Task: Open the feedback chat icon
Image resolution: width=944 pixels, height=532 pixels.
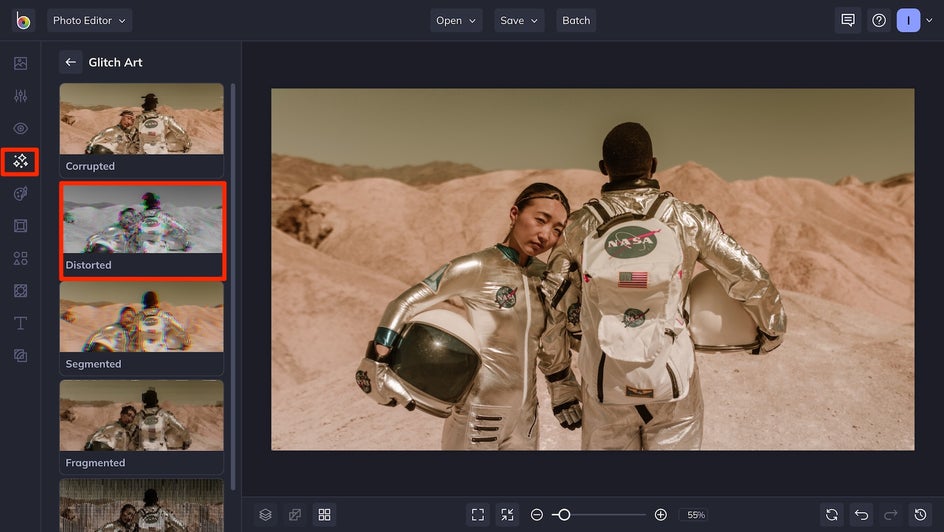Action: (x=848, y=20)
